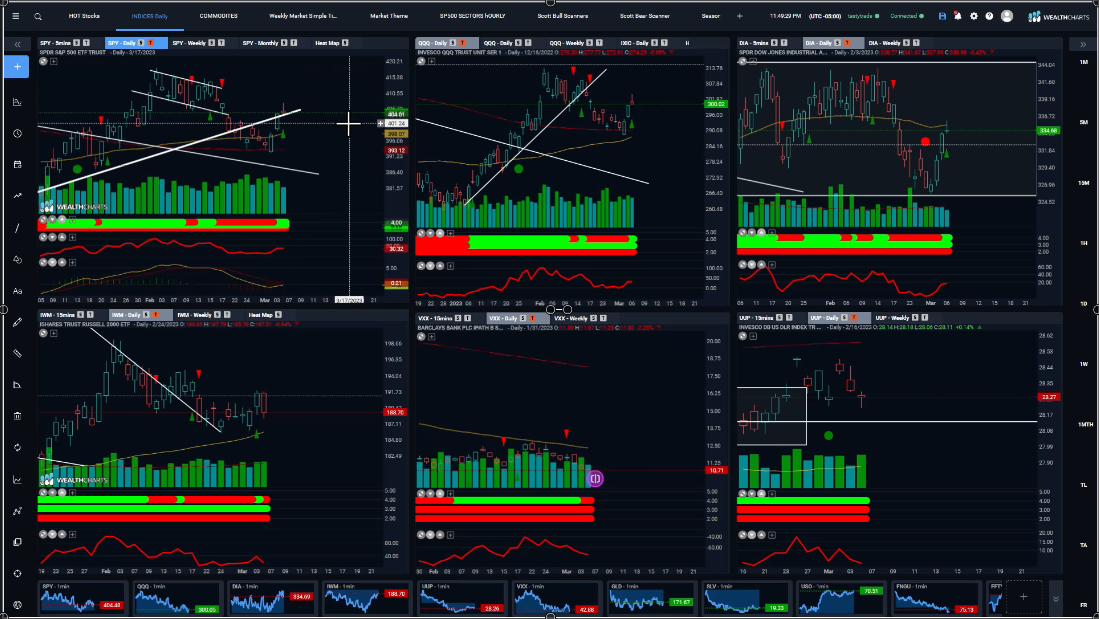
Task: Toggle the S badge on DIA - Weekly tab
Action: [906, 43]
